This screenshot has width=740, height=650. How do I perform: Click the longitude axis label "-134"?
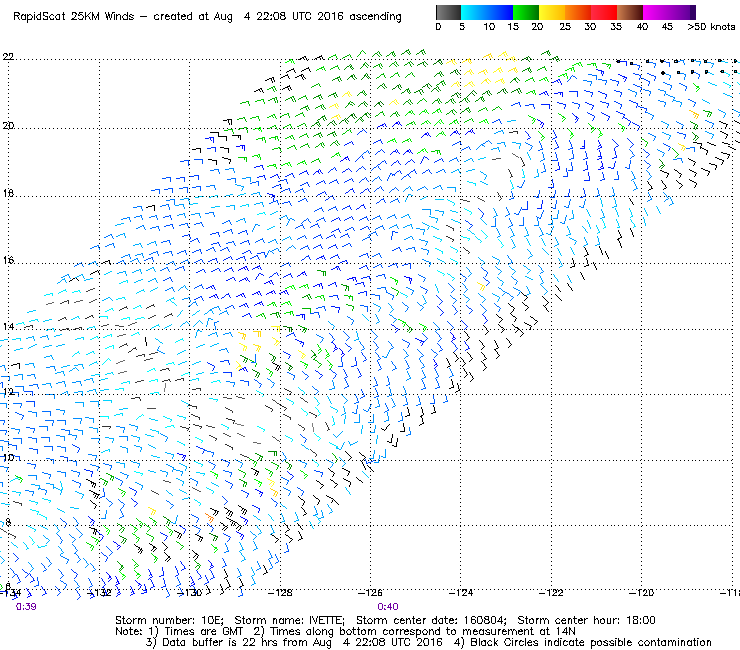point(10,593)
